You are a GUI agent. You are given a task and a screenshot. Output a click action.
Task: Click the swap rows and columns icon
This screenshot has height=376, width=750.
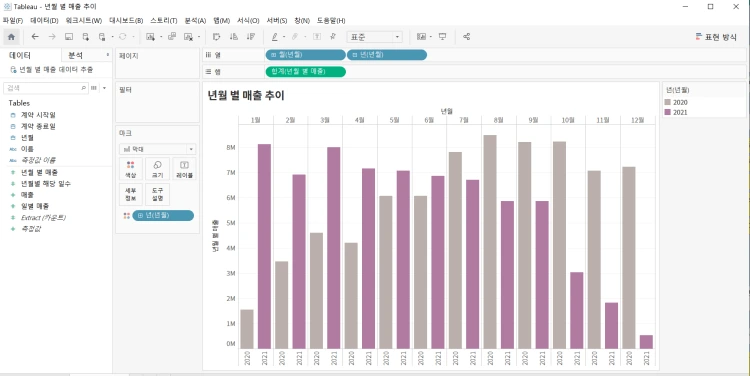[217, 36]
